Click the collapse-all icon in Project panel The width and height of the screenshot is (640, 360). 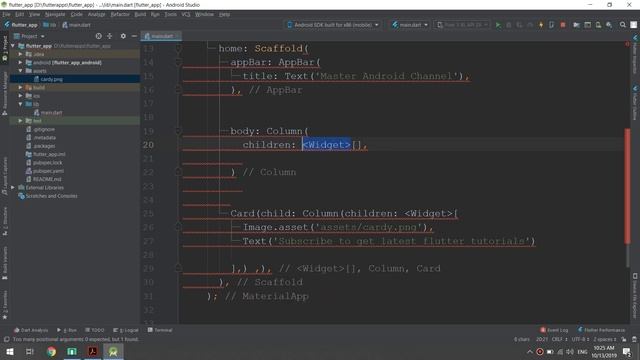point(109,36)
